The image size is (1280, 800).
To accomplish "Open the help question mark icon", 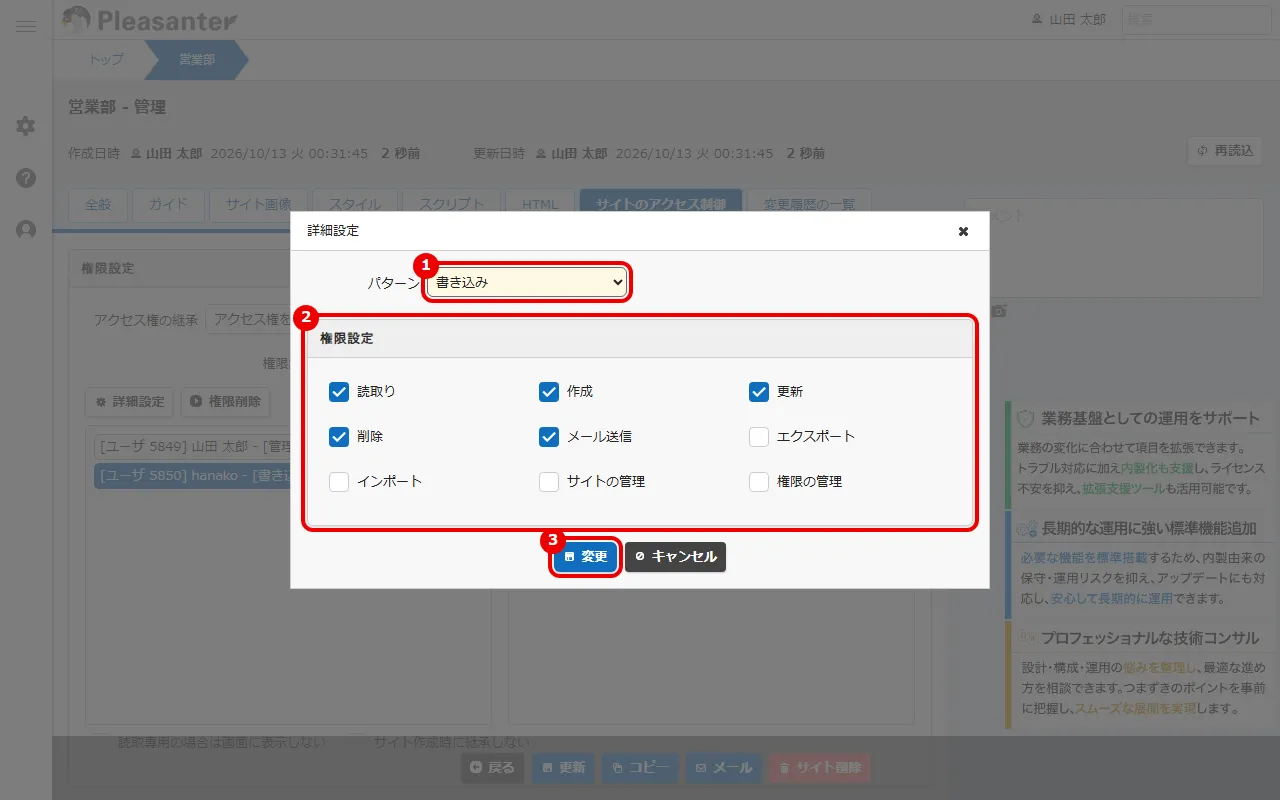I will tap(26, 178).
